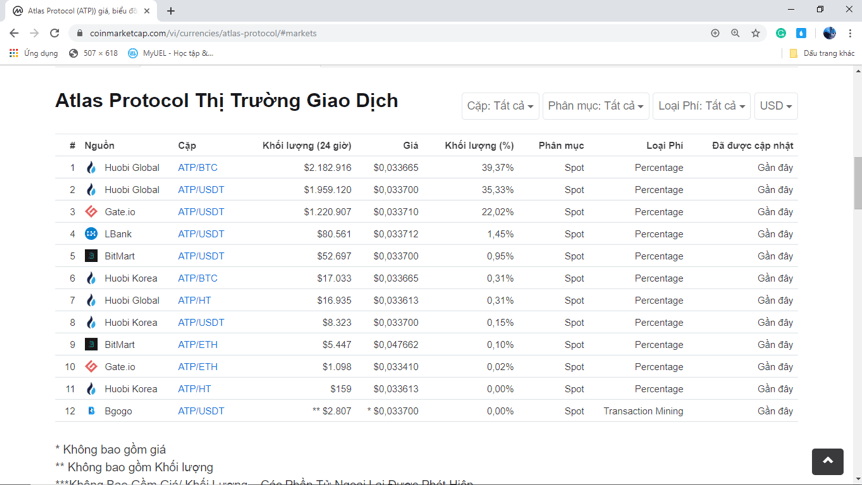The height and width of the screenshot is (485, 862).
Task: Open the Ứng dụng apps shortcut
Action: coord(33,53)
